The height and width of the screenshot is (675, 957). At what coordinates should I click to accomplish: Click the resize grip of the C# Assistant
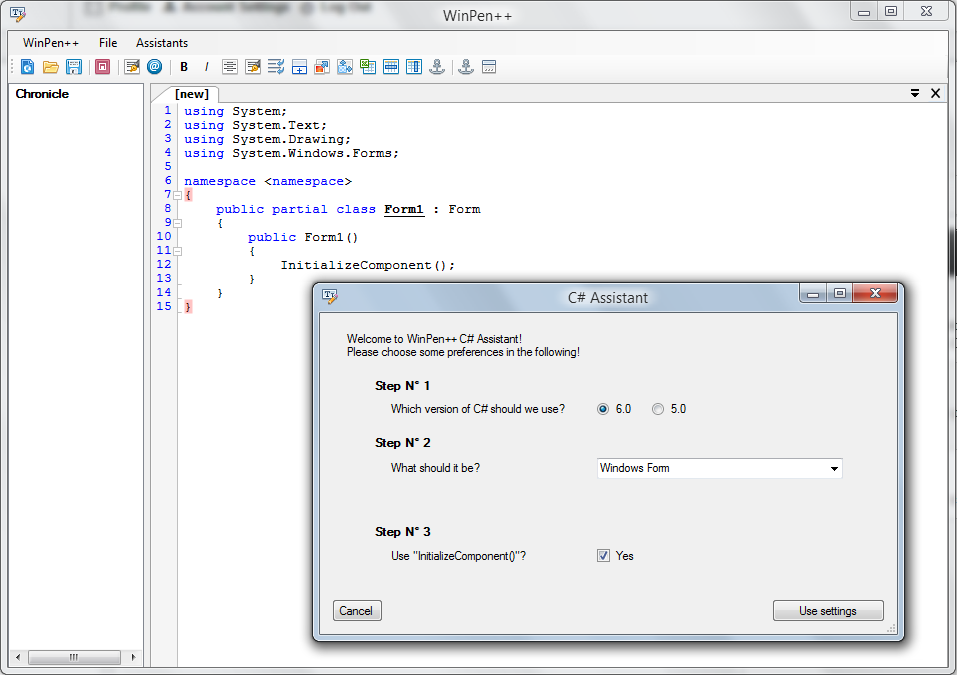(x=891, y=629)
